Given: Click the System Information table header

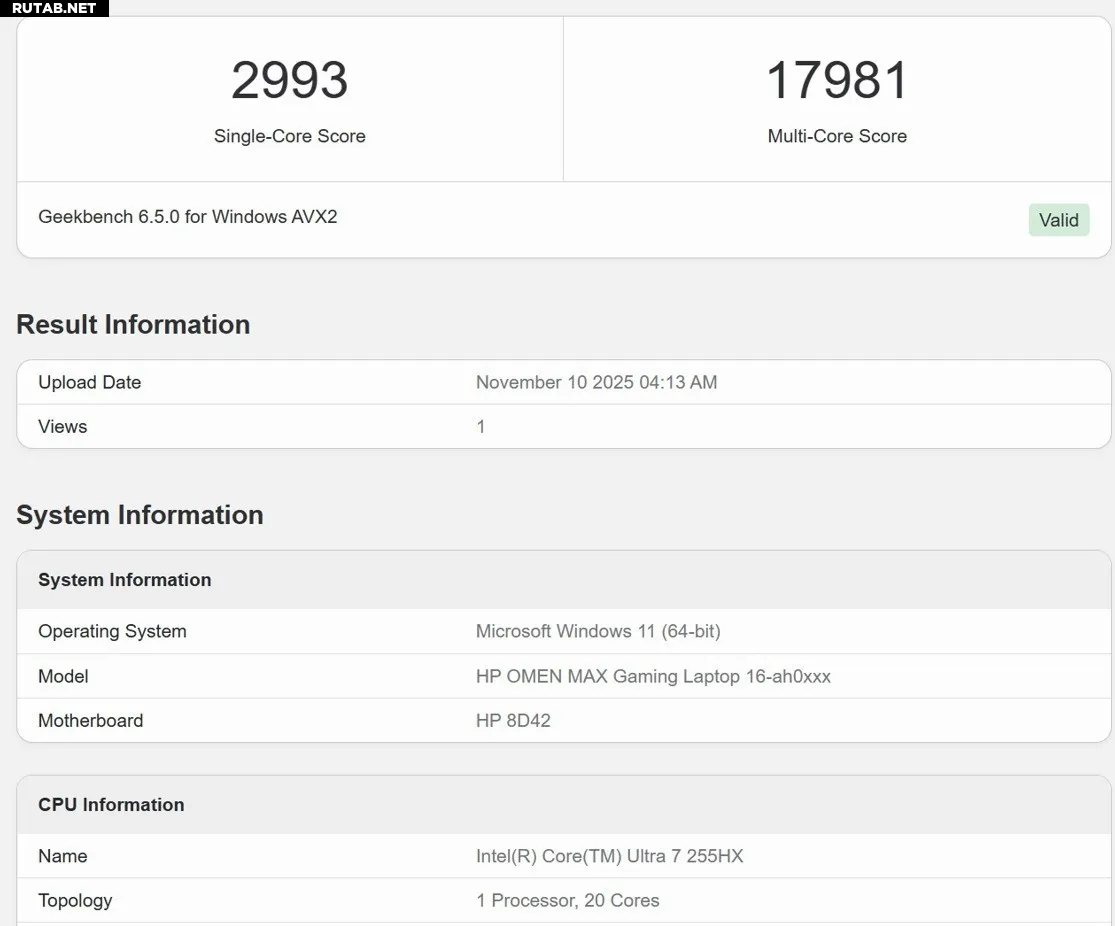Looking at the screenshot, I should 125,580.
